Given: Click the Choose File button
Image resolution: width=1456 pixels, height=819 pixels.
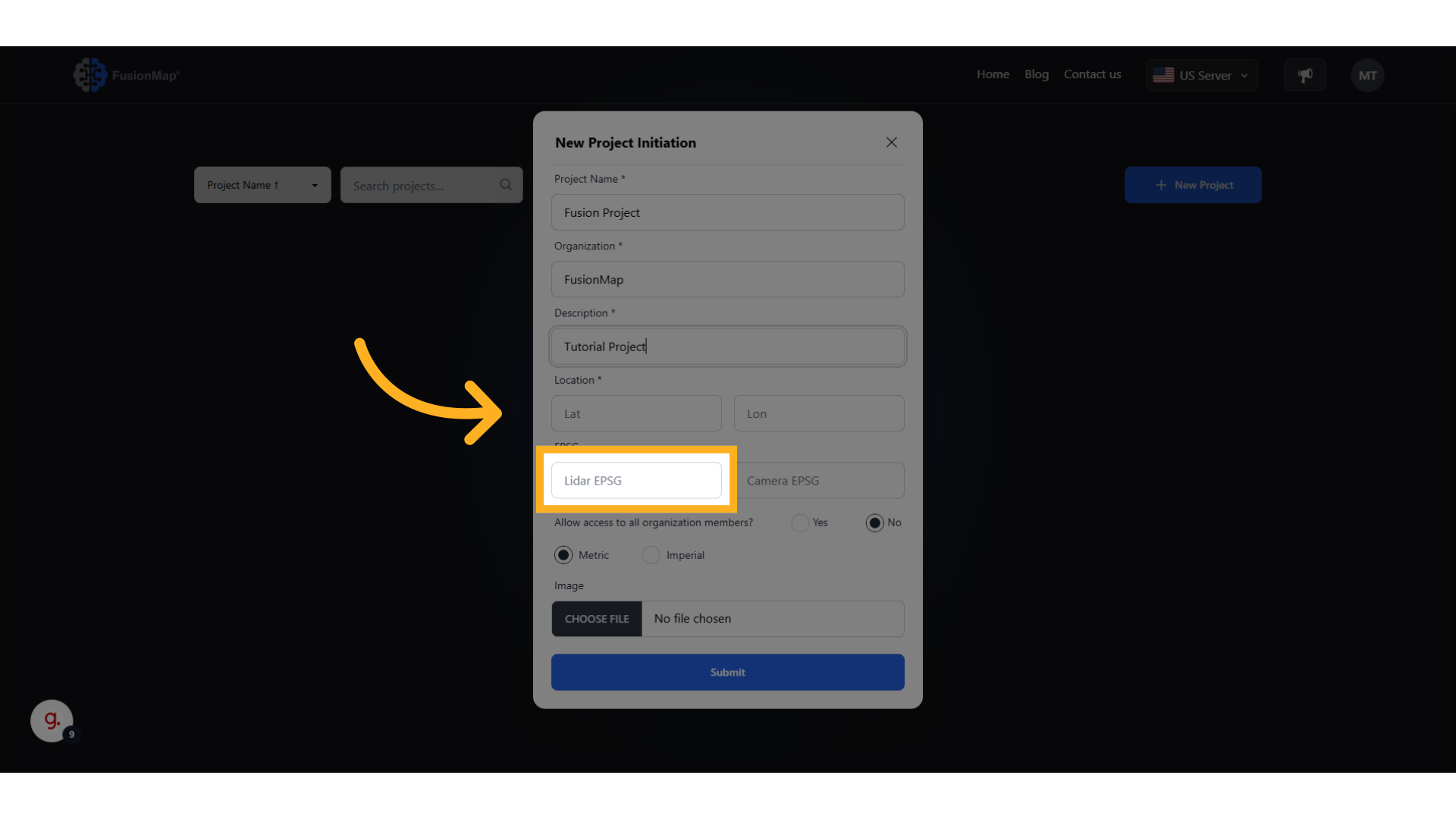Looking at the screenshot, I should (x=597, y=619).
